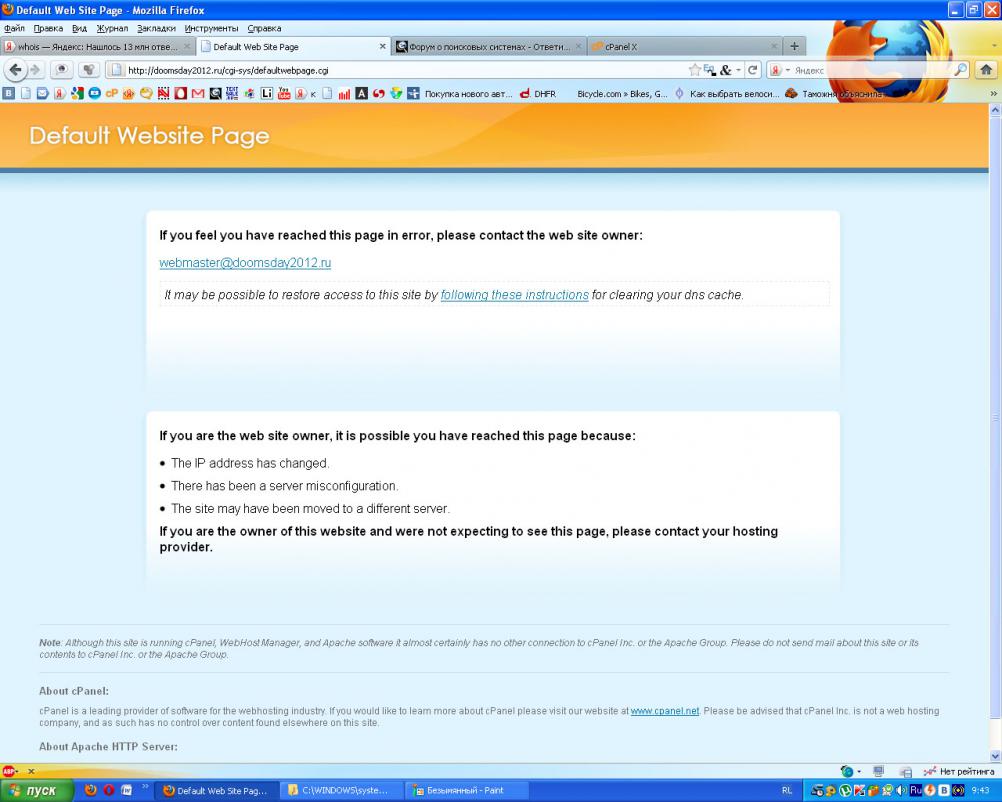Click the ampersand (&) addon icon in address bar

[725, 70]
